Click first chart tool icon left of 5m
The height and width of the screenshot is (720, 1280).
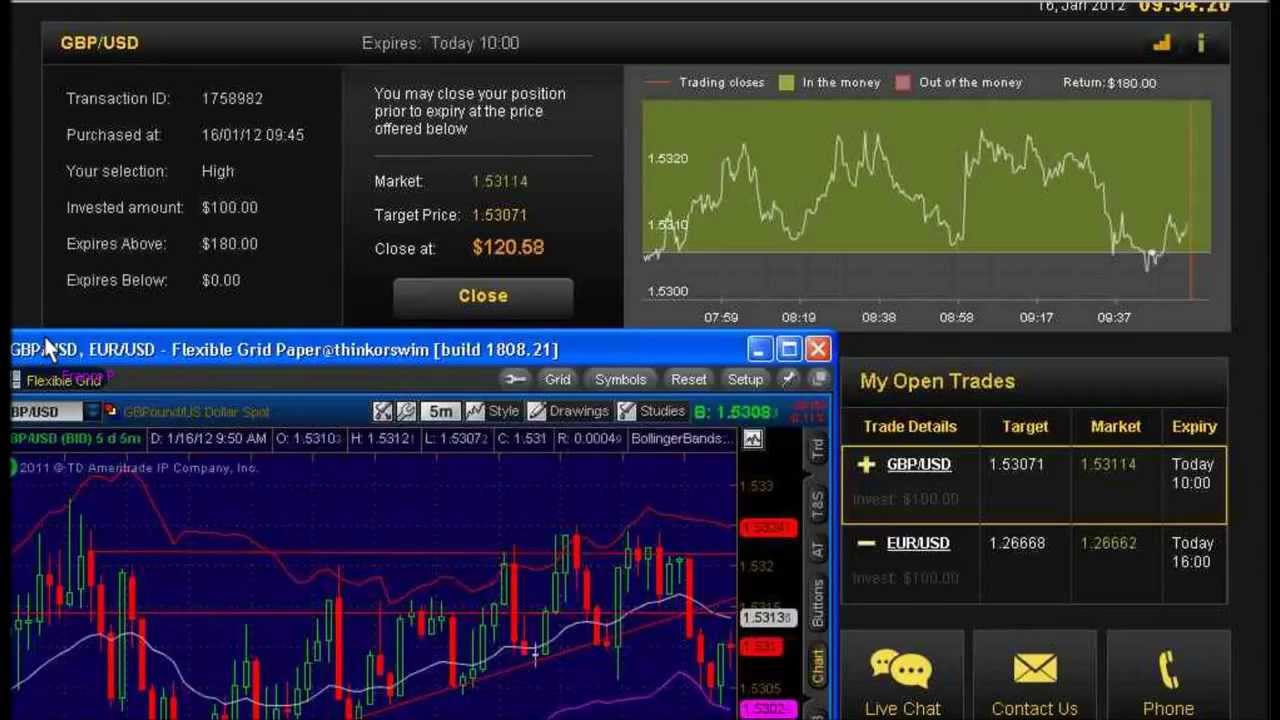click(x=382, y=411)
